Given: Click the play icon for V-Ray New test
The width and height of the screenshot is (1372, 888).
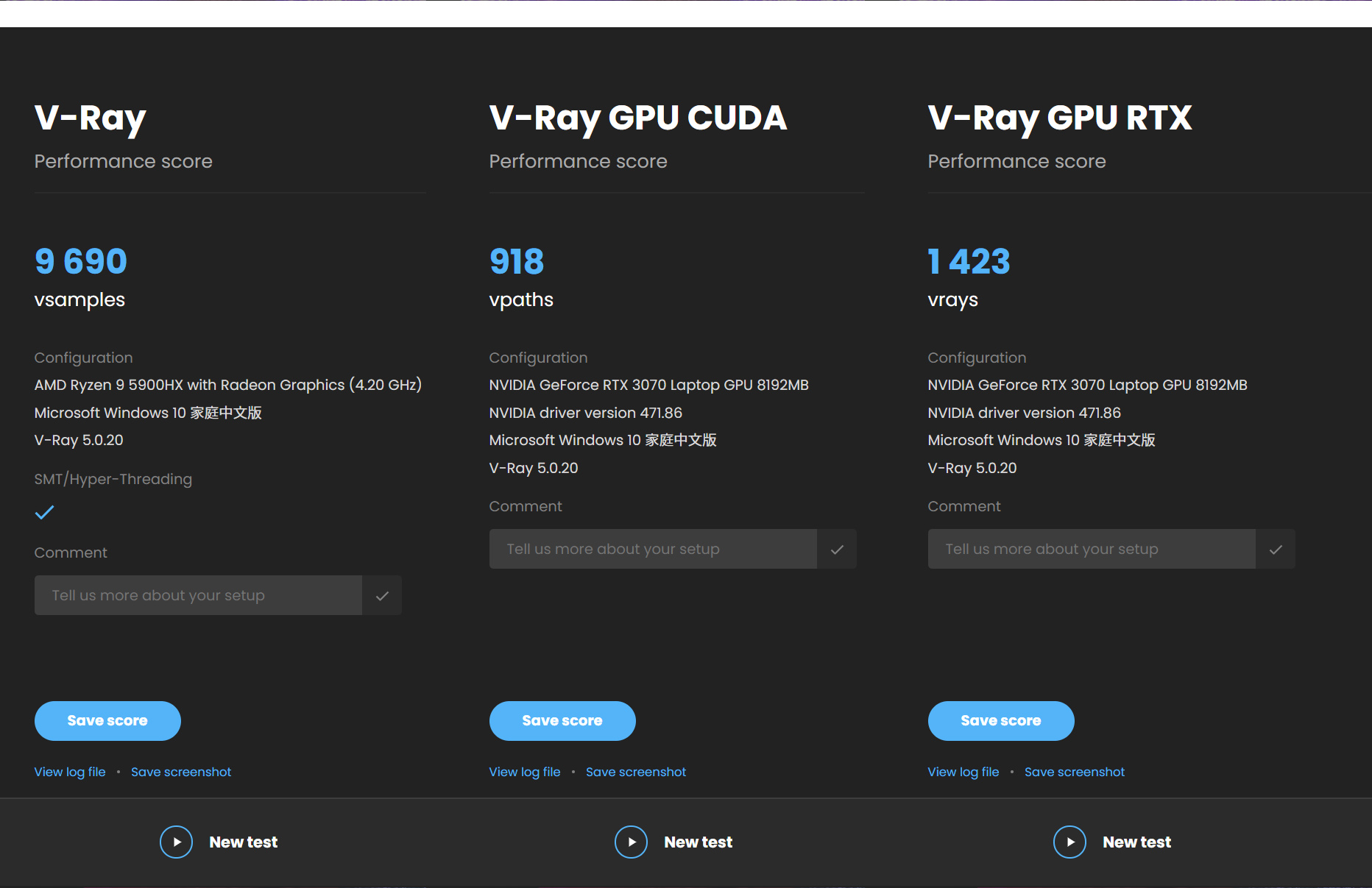Looking at the screenshot, I should (x=177, y=842).
